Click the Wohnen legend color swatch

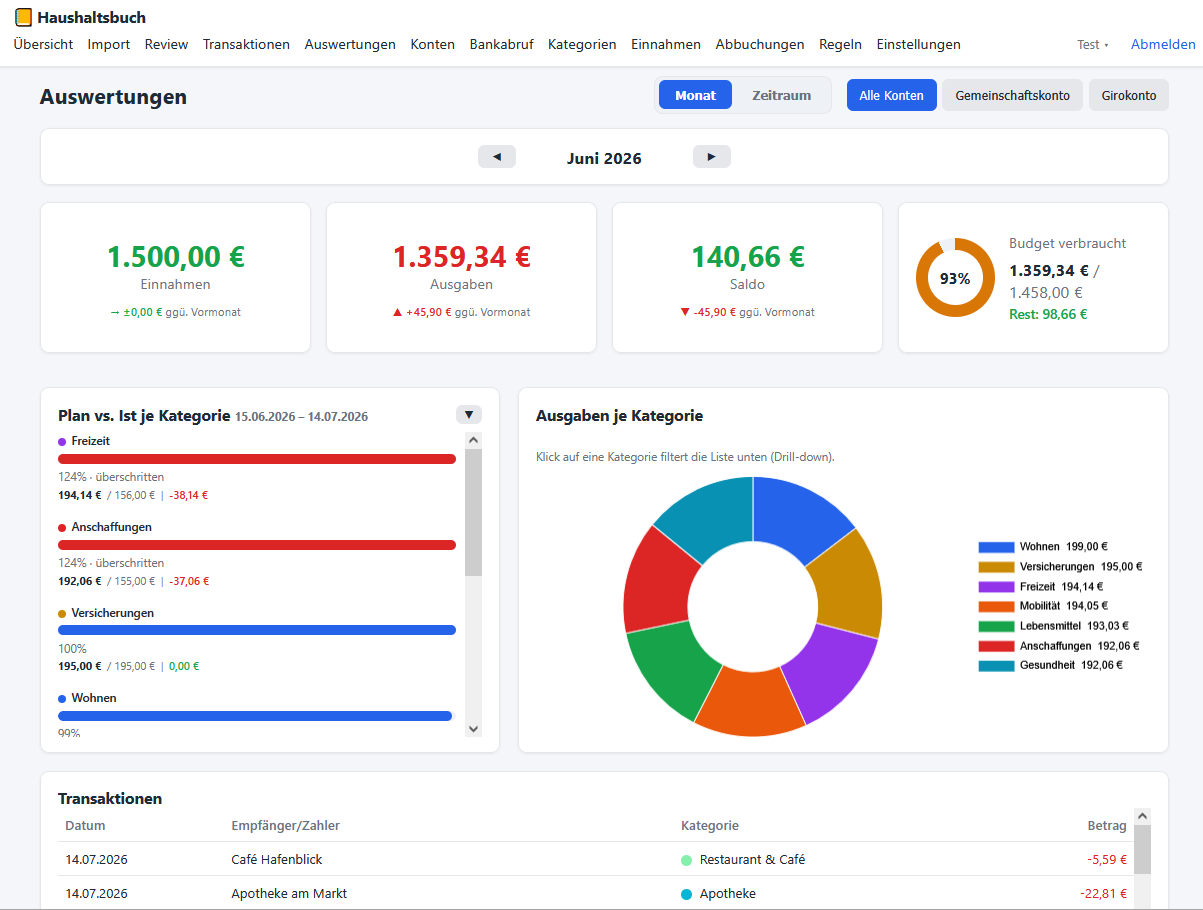[x=996, y=547]
